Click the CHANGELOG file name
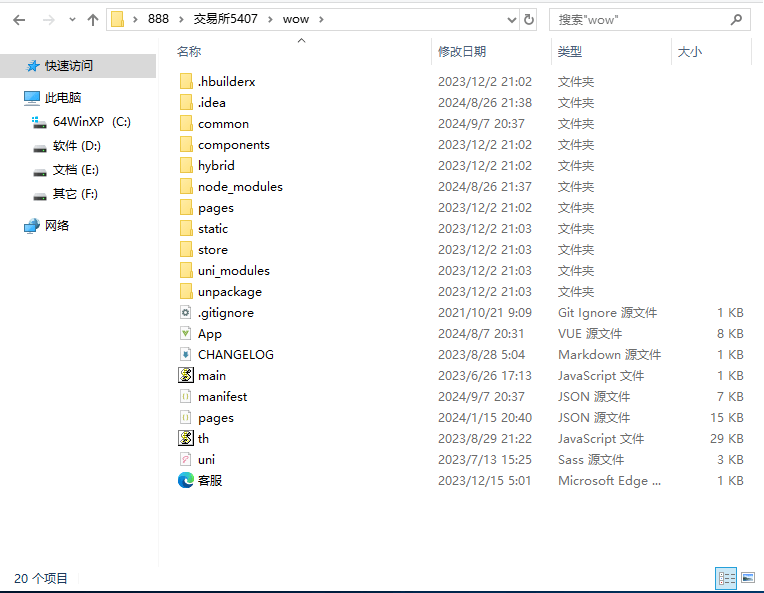Image resolution: width=764 pixels, height=593 pixels. pos(236,355)
